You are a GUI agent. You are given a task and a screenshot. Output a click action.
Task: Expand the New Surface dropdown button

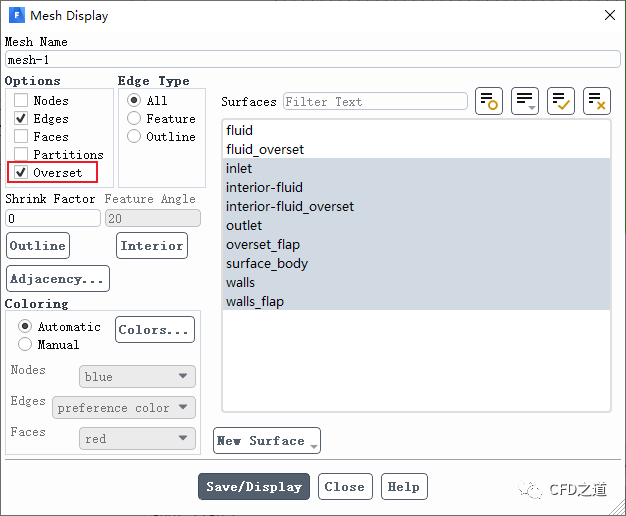(x=267, y=441)
